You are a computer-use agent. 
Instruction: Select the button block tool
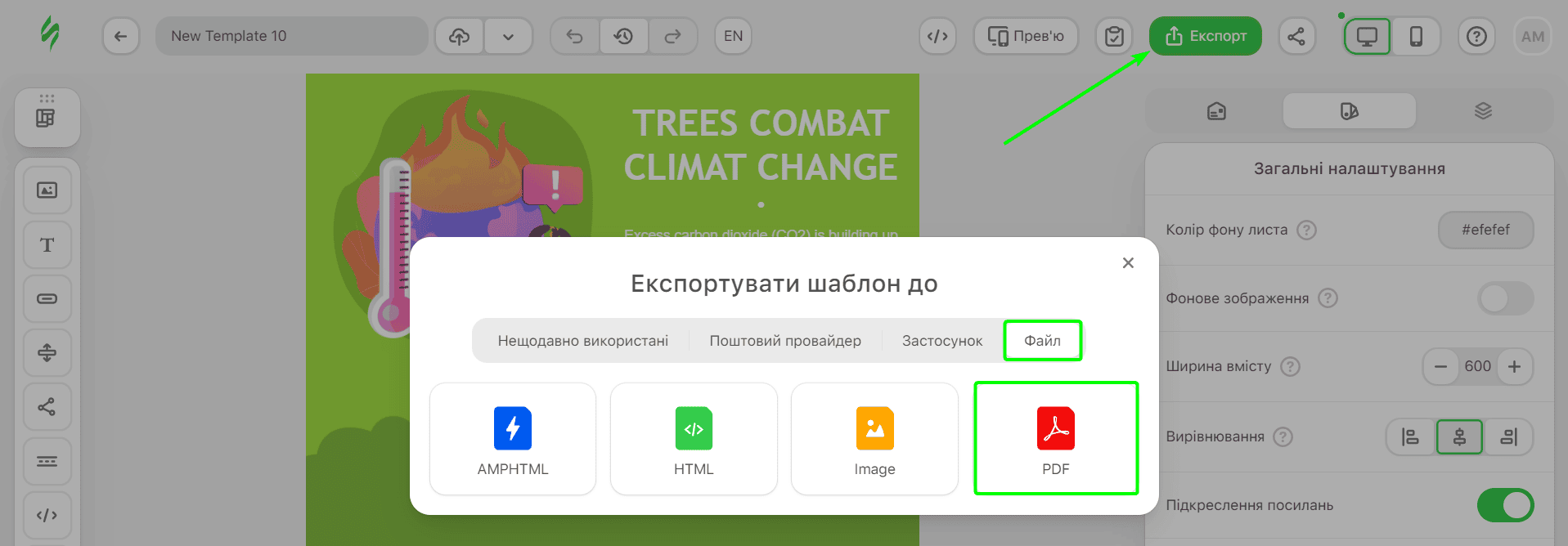[x=47, y=298]
